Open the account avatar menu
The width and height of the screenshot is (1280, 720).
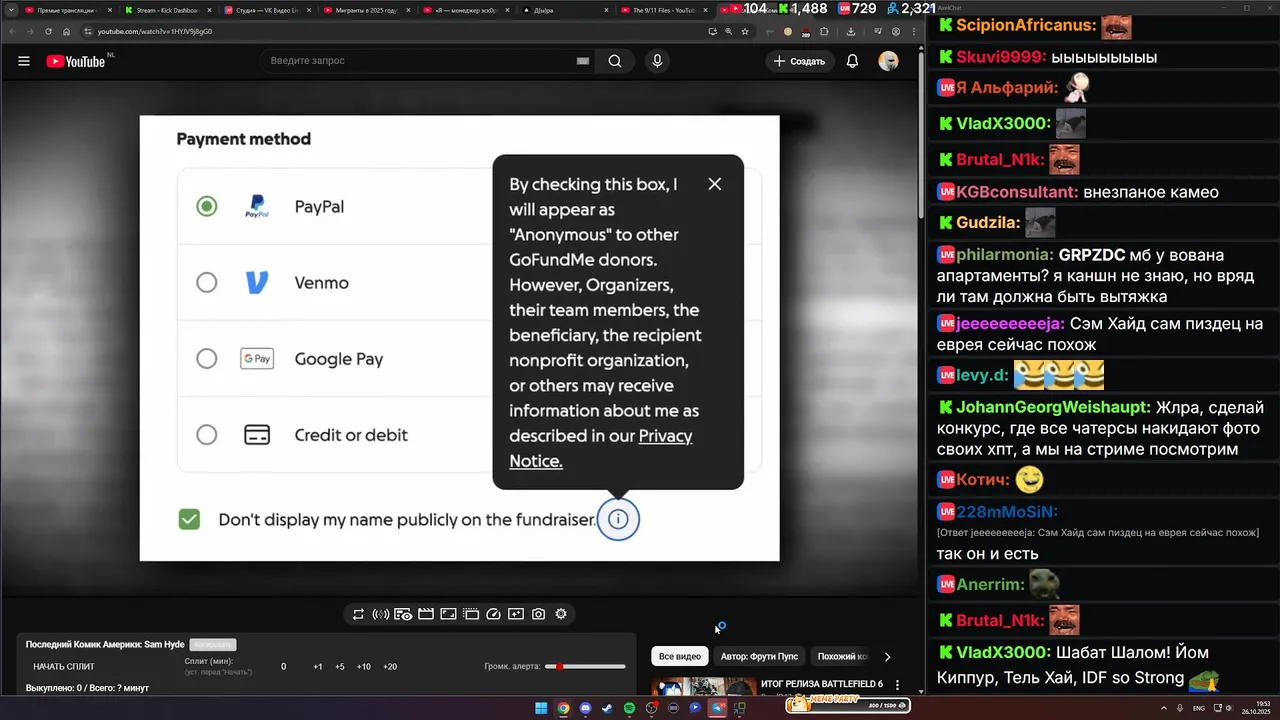pos(888,61)
